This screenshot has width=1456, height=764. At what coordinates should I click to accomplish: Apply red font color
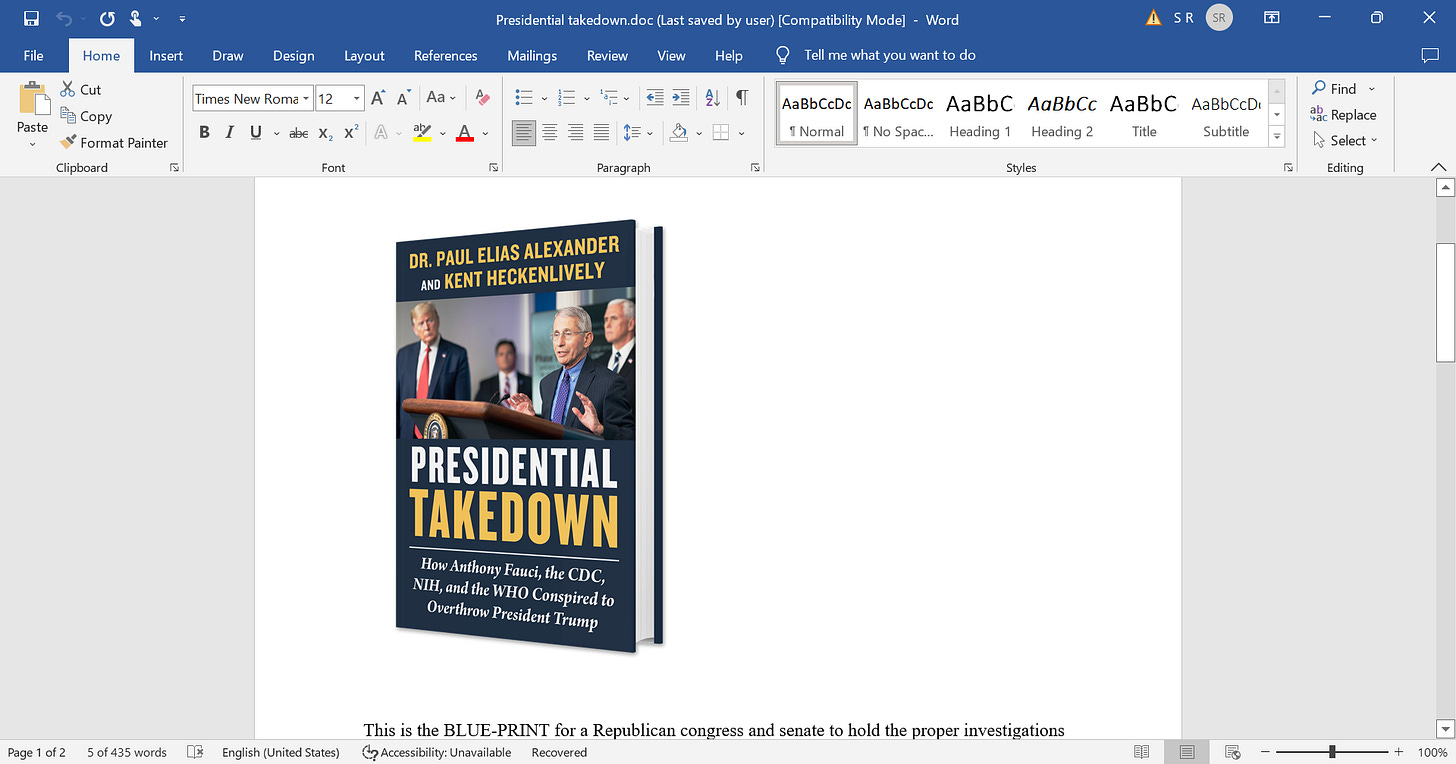click(465, 133)
